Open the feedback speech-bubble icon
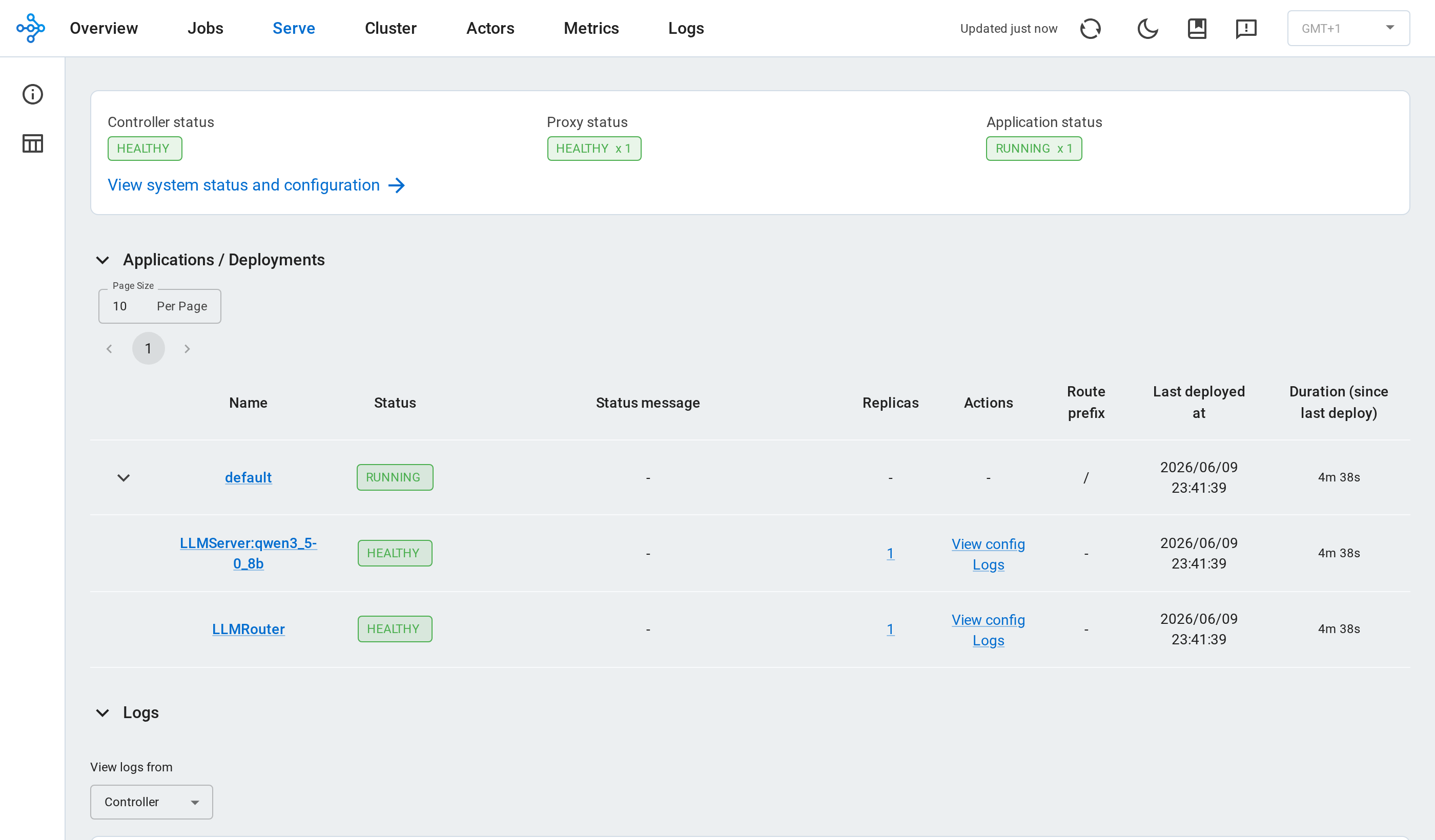The width and height of the screenshot is (1435, 840). (1246, 29)
